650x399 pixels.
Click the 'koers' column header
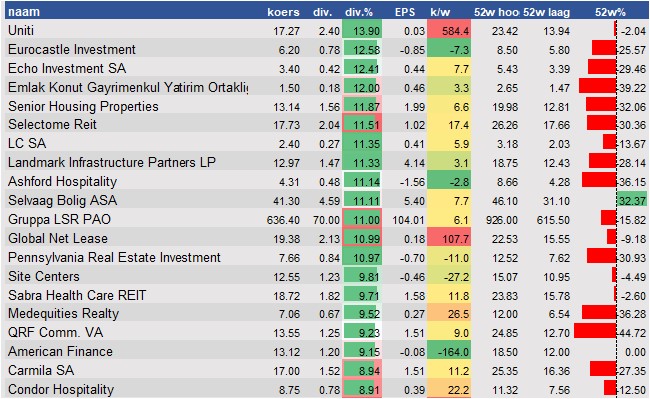[x=283, y=12]
